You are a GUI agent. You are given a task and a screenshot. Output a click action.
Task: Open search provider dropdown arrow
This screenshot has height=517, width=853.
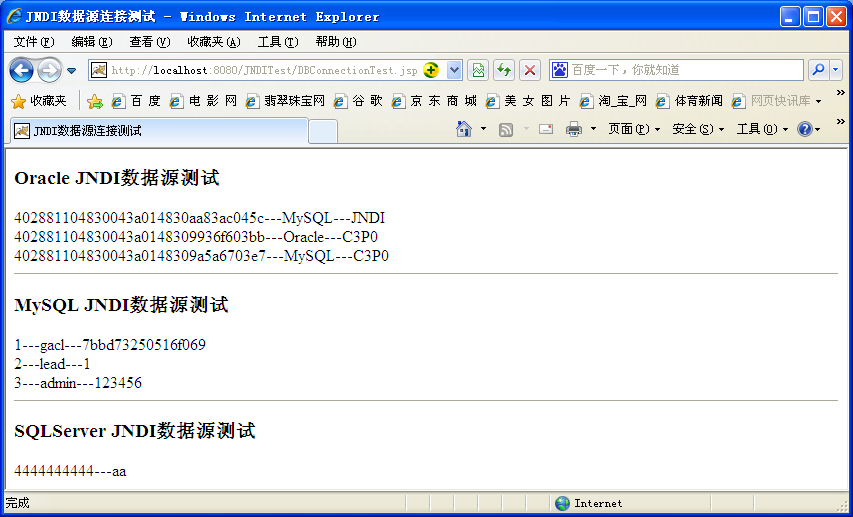point(836,70)
